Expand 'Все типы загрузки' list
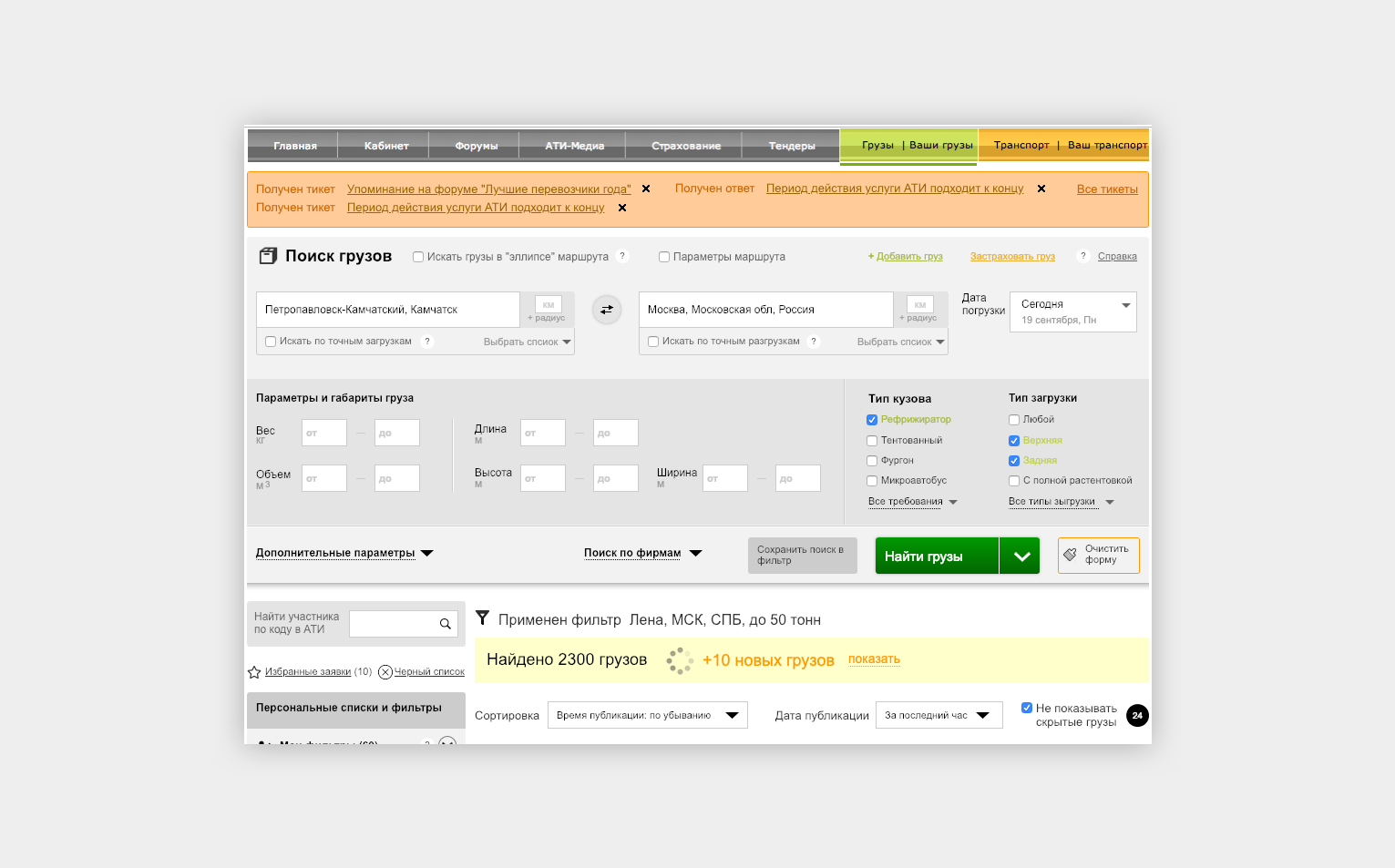1395x868 pixels. tap(1062, 502)
